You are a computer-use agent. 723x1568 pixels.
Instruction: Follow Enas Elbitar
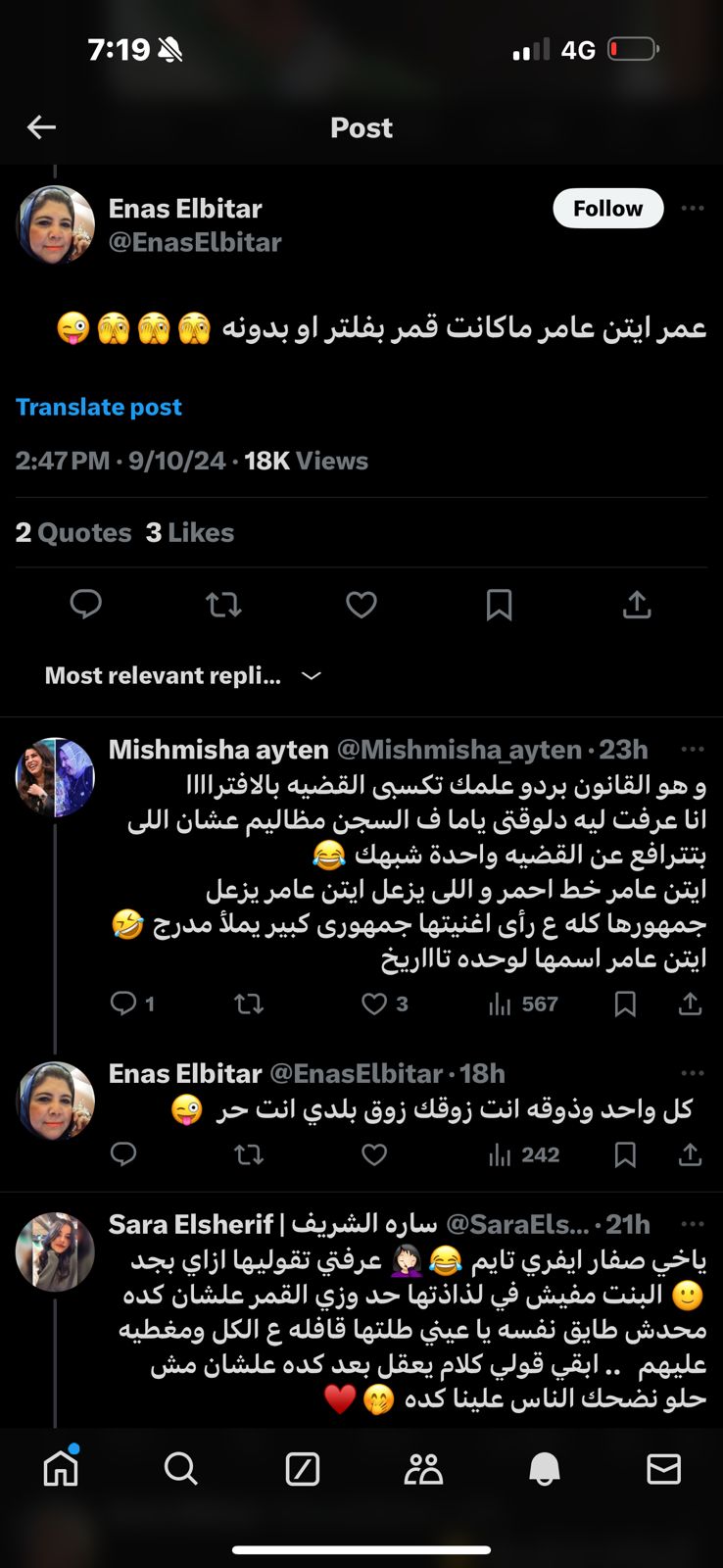[607, 208]
